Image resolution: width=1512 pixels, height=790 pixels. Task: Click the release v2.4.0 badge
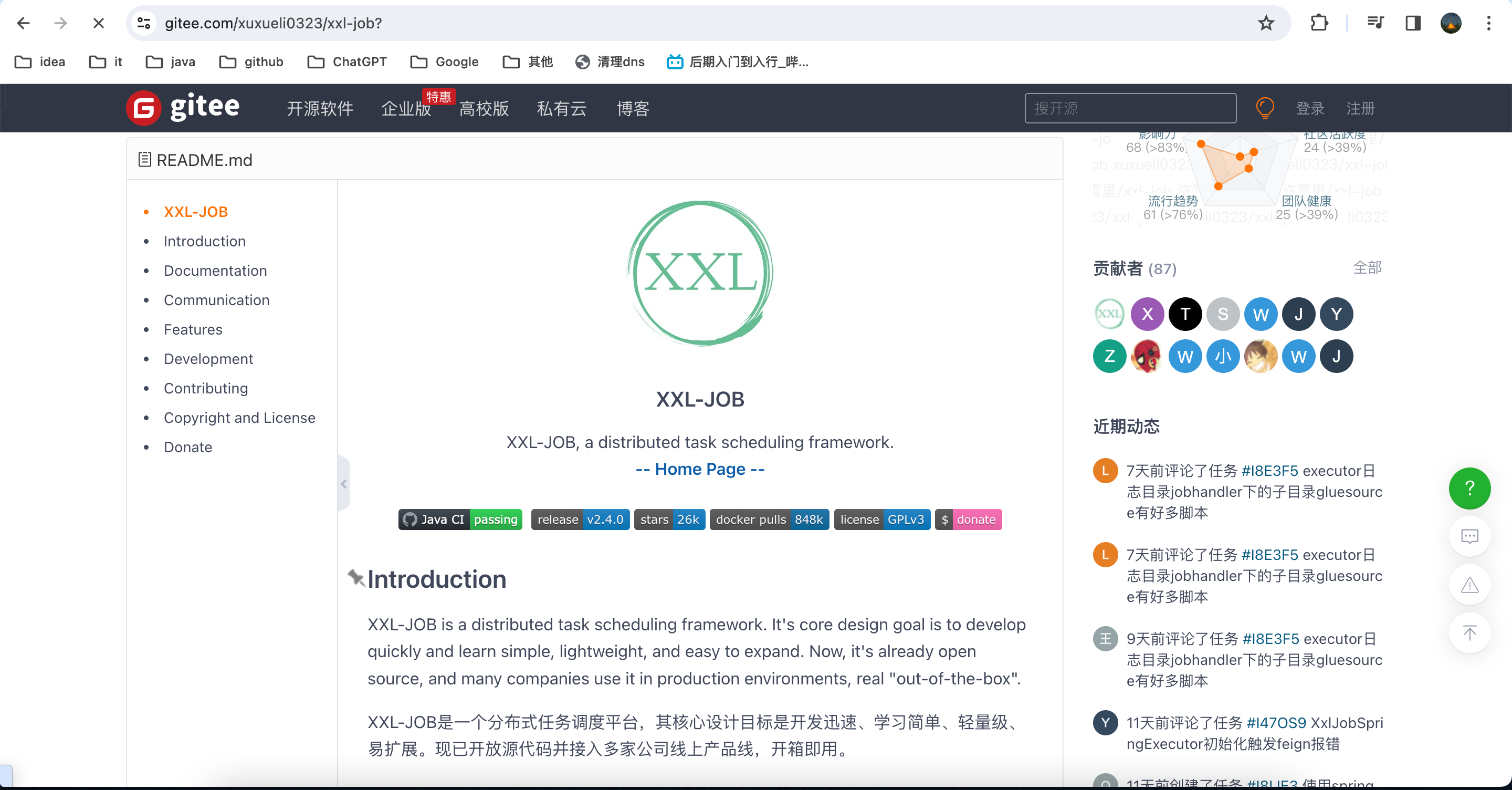pos(580,519)
